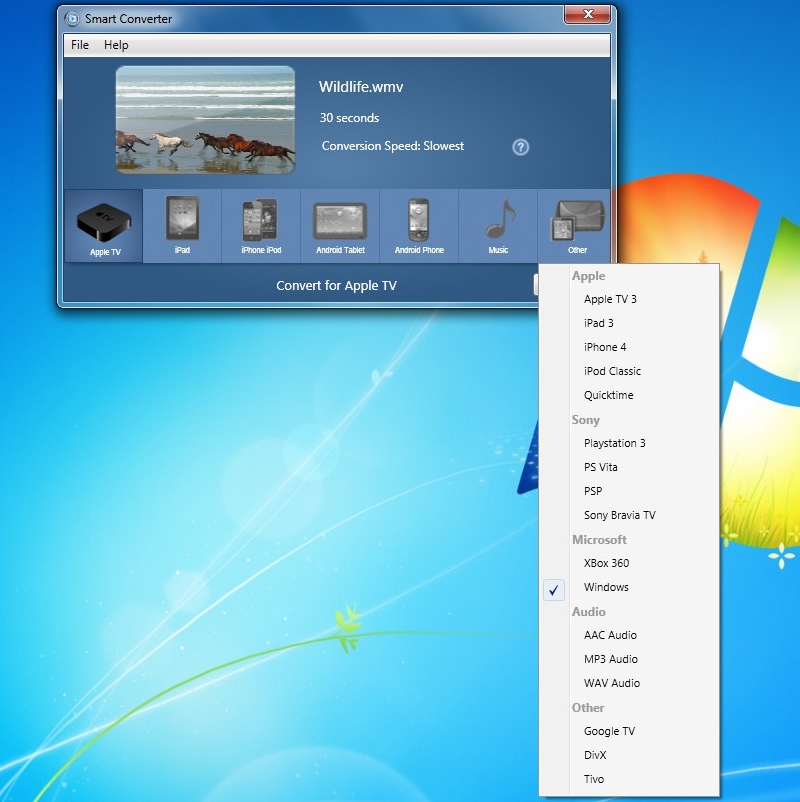The height and width of the screenshot is (802, 800).
Task: Choose the iPad conversion preset
Action: [x=183, y=226]
